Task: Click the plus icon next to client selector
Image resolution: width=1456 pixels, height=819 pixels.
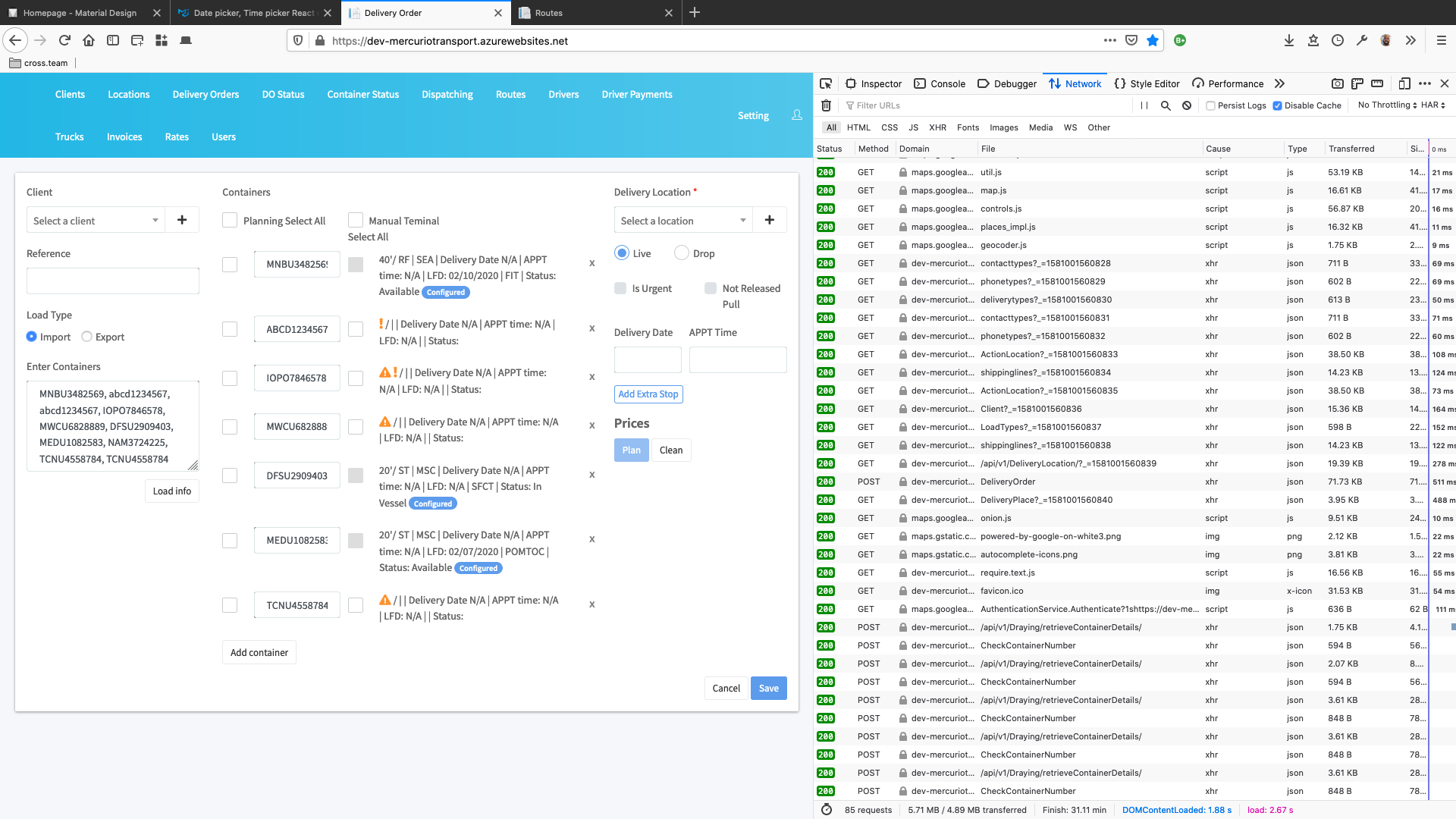Action: pos(182,220)
